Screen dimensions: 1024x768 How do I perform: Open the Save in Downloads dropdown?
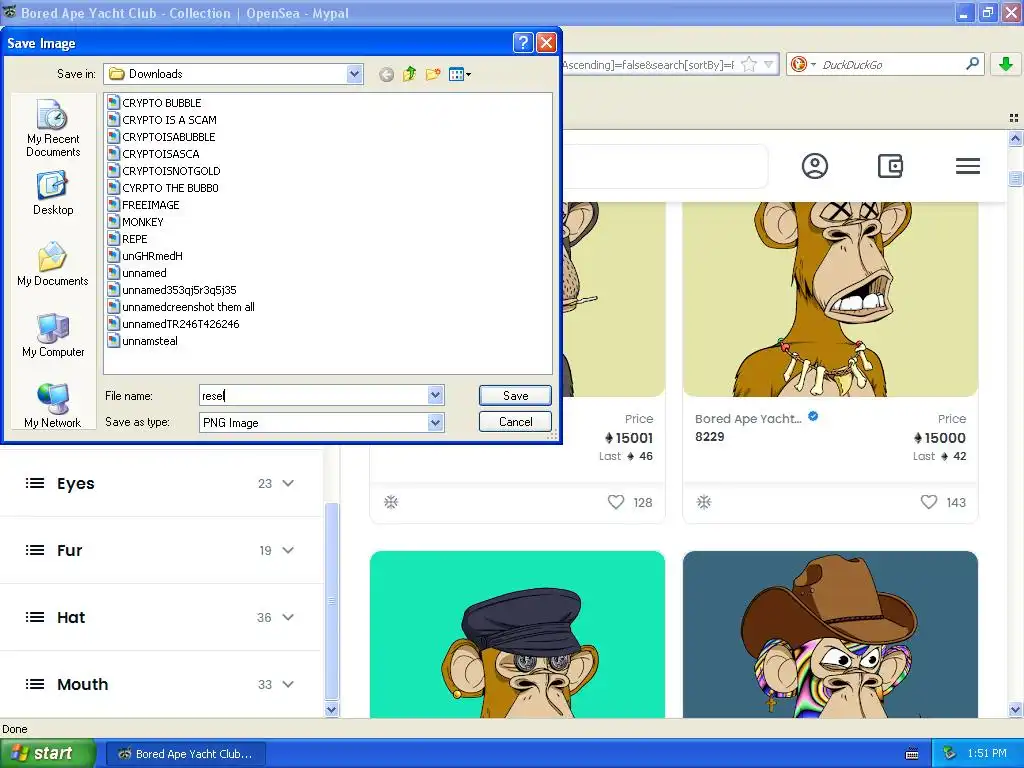(x=355, y=74)
